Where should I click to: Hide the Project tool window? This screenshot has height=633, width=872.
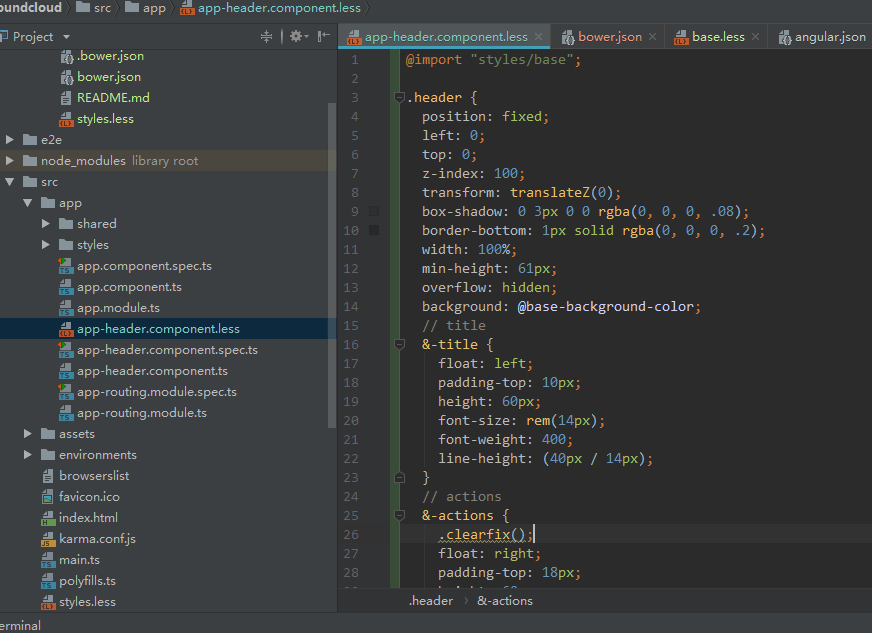click(x=322, y=35)
